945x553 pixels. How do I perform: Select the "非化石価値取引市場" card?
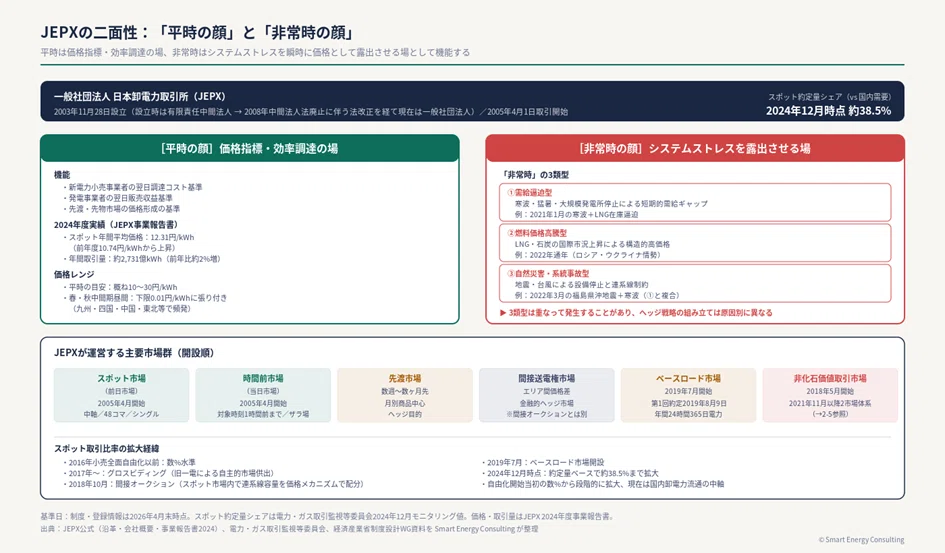tap(830, 395)
